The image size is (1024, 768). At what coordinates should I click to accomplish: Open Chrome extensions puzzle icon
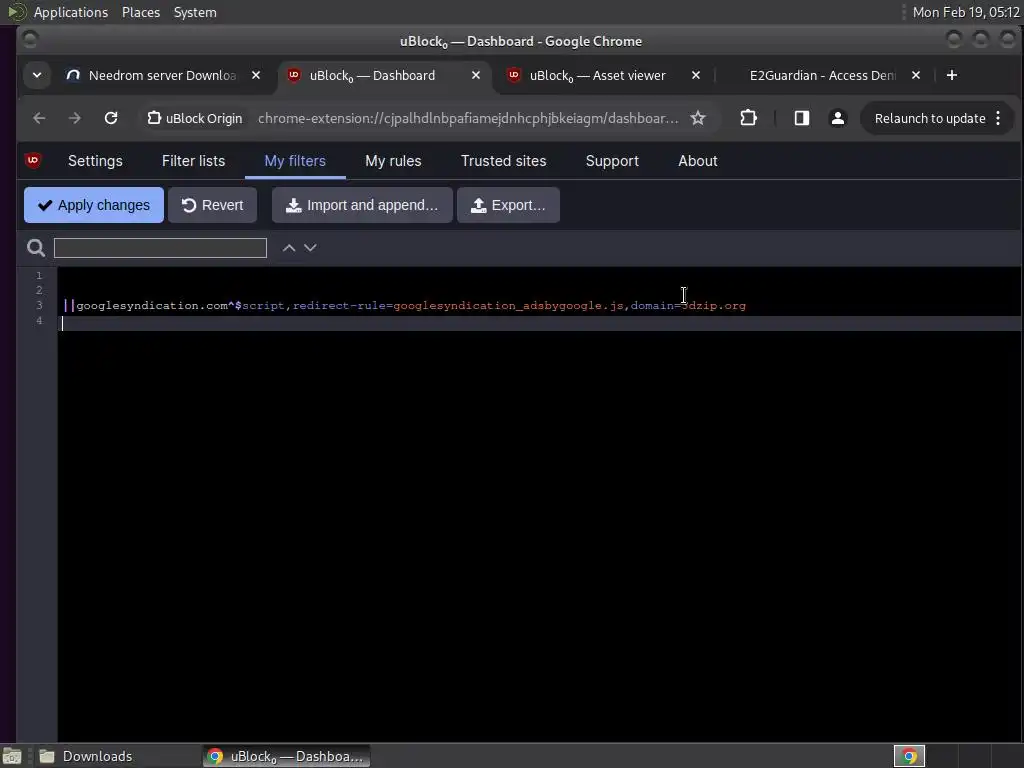coord(748,118)
